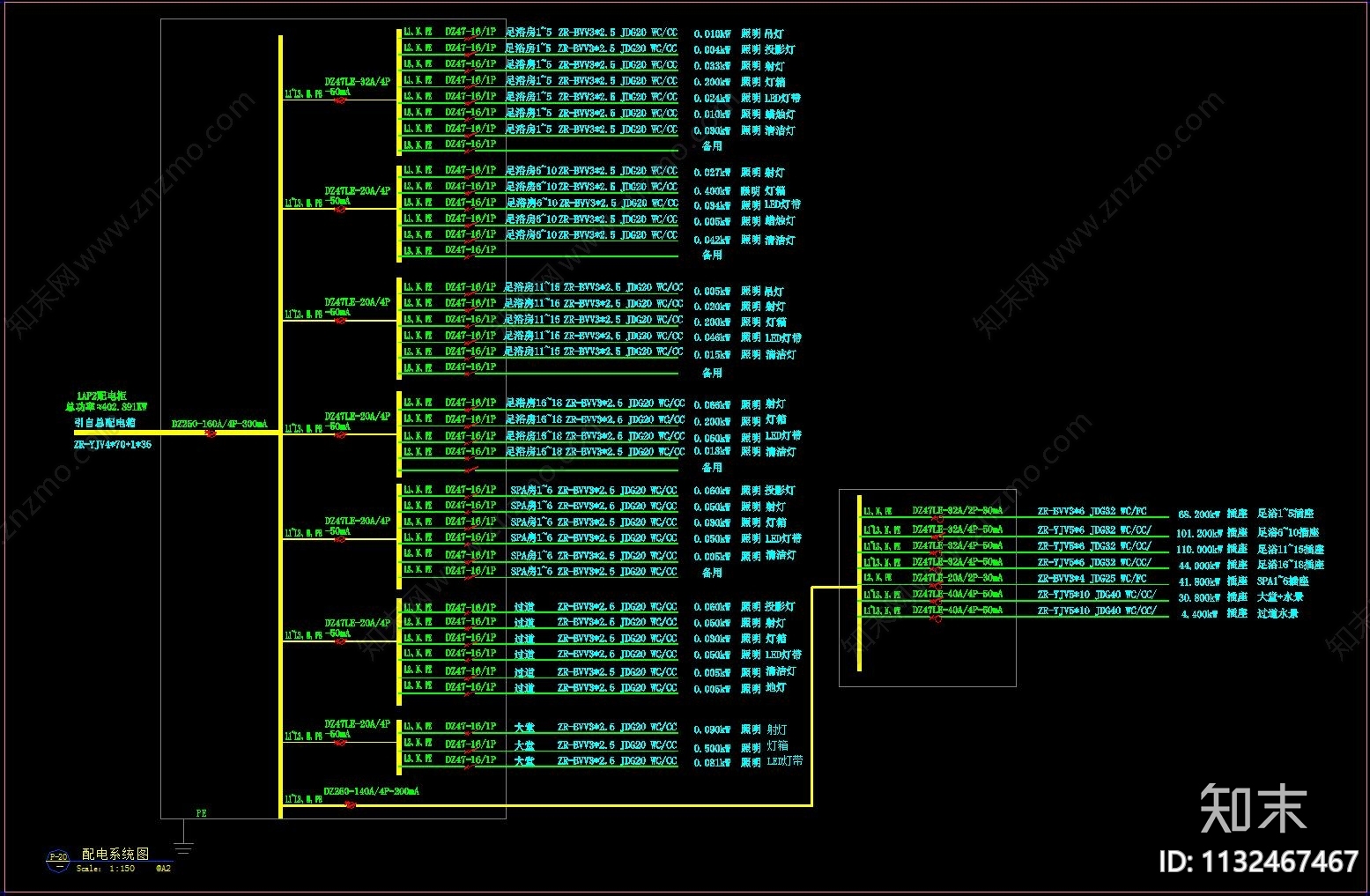
Task: Select the '@A2' sheet size text
Action: click(164, 869)
